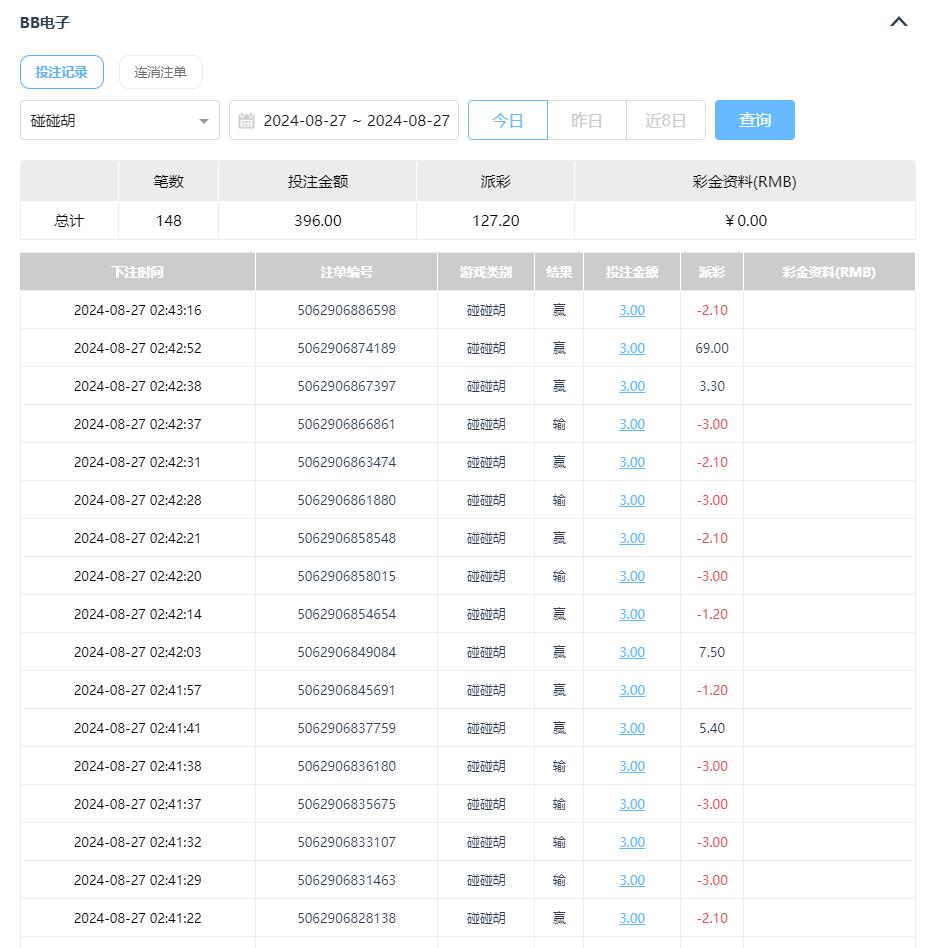Select the 投注记录 tab

(x=62, y=72)
